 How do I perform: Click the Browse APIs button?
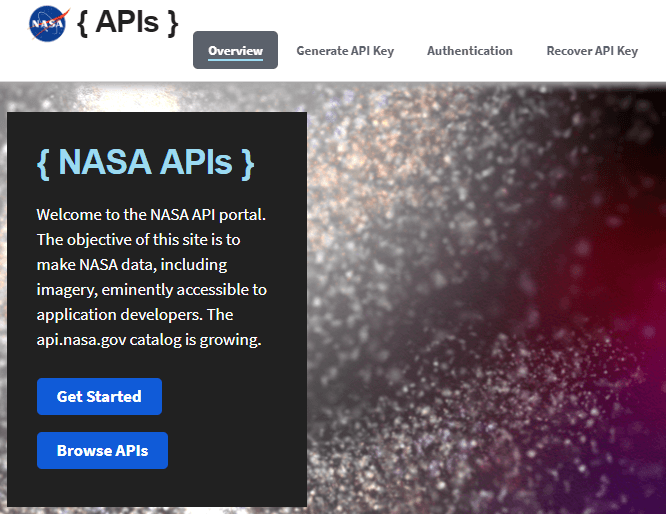102,450
